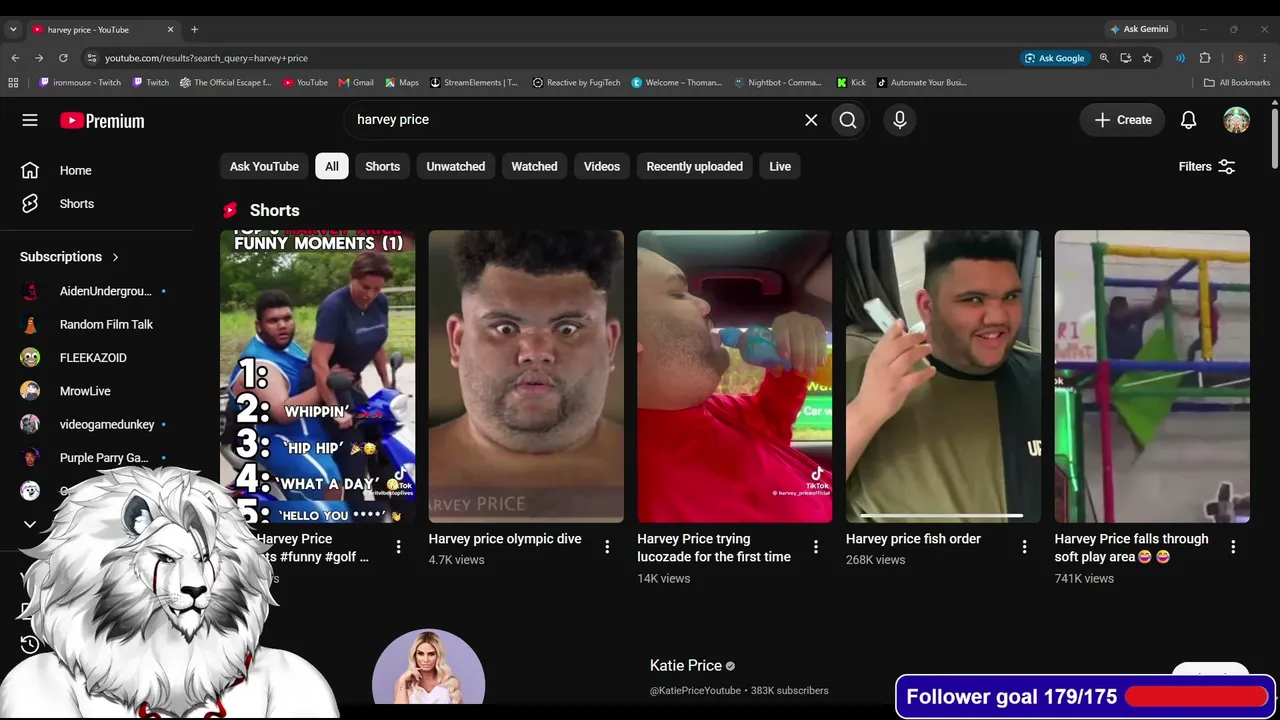Select the Live filter chip
Image resolution: width=1280 pixels, height=720 pixels.
coord(780,167)
